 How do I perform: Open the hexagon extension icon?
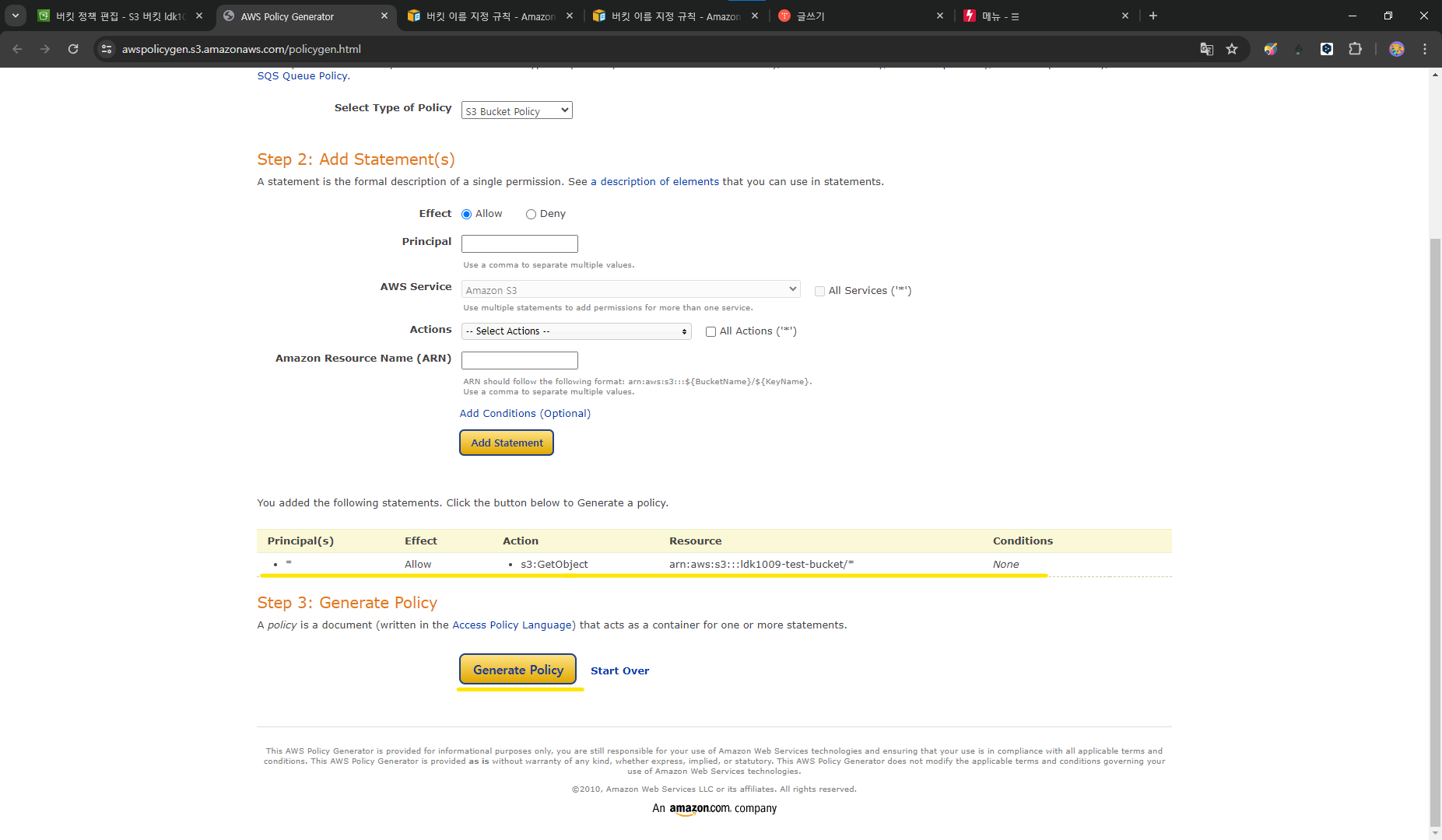click(1327, 49)
